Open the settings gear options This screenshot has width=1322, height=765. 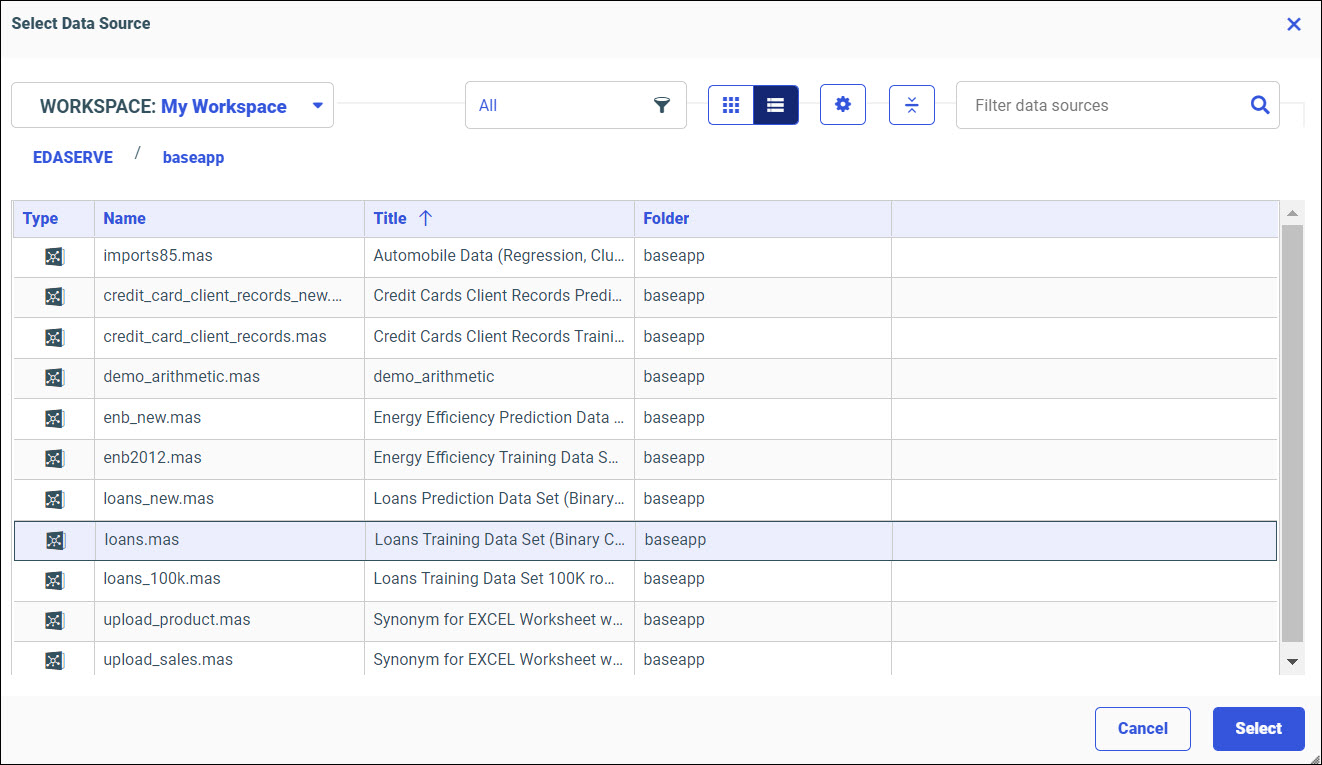pos(842,104)
